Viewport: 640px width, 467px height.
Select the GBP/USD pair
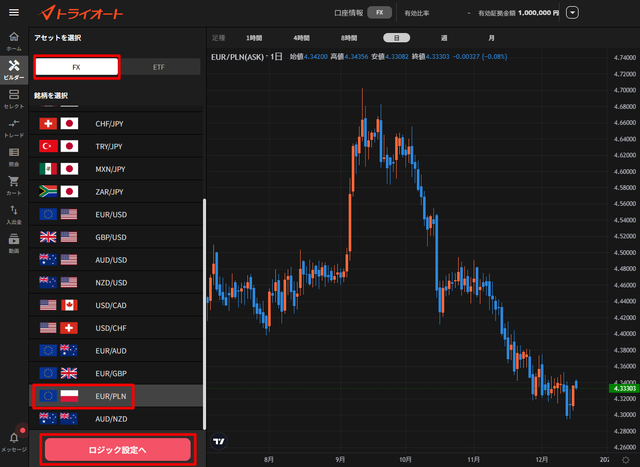116,237
